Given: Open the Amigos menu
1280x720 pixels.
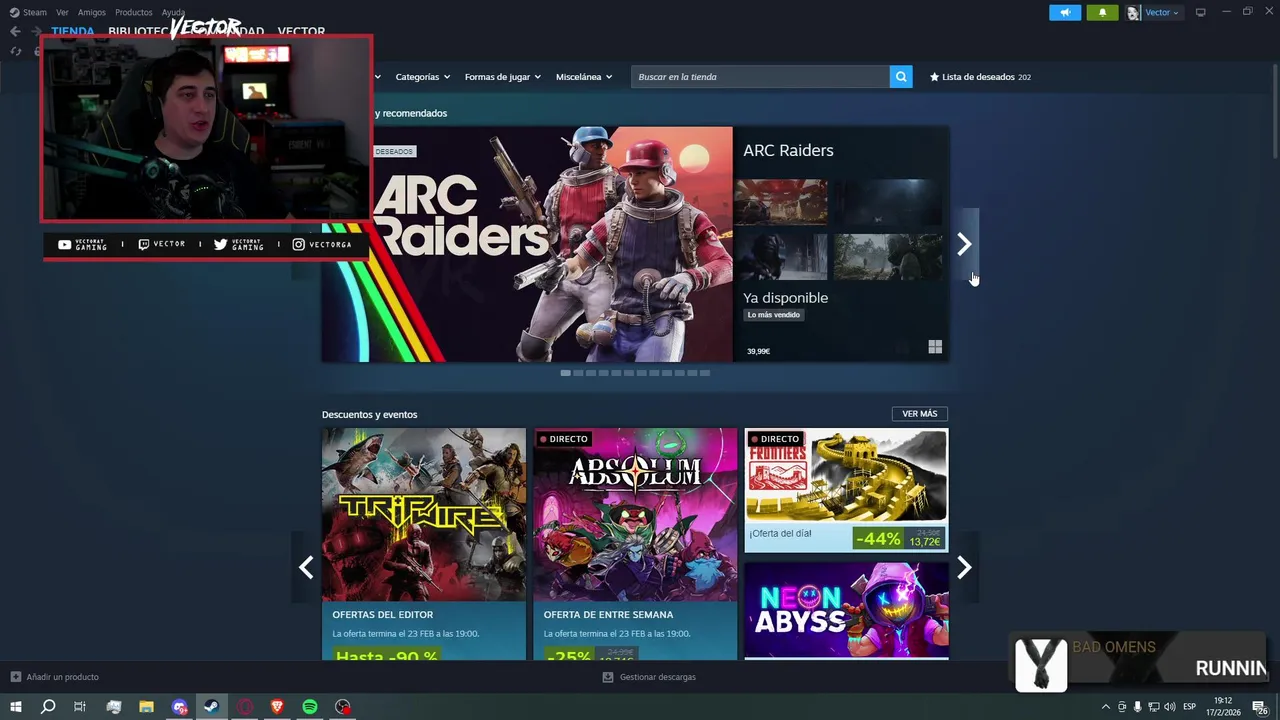Looking at the screenshot, I should (92, 12).
